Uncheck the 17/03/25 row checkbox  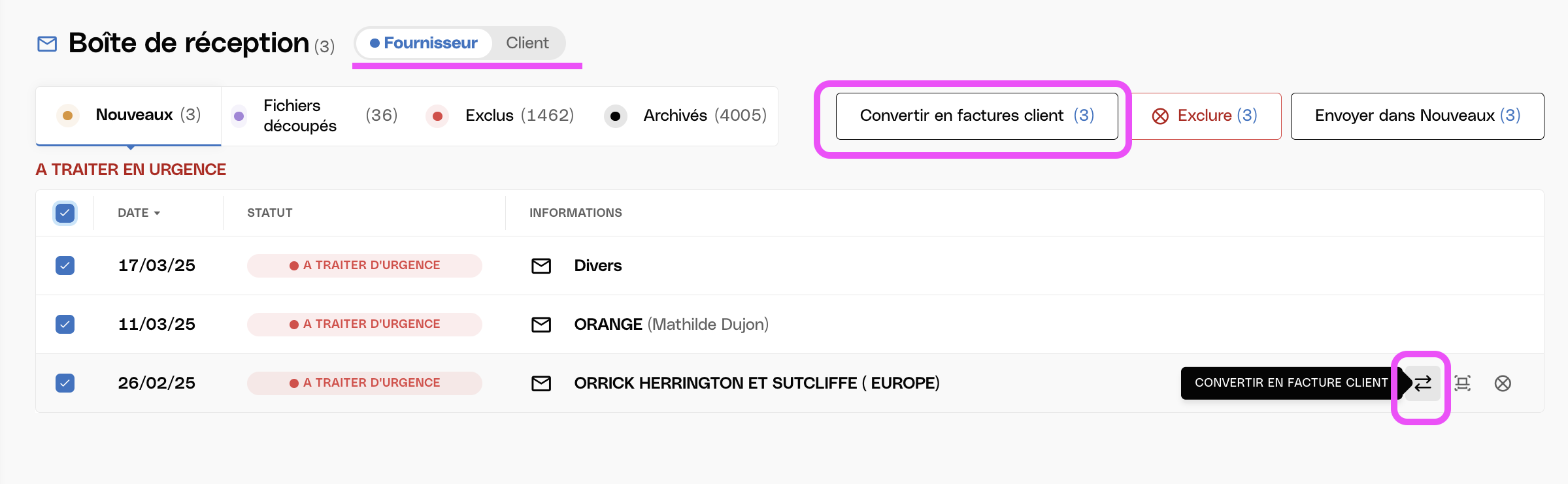65,266
